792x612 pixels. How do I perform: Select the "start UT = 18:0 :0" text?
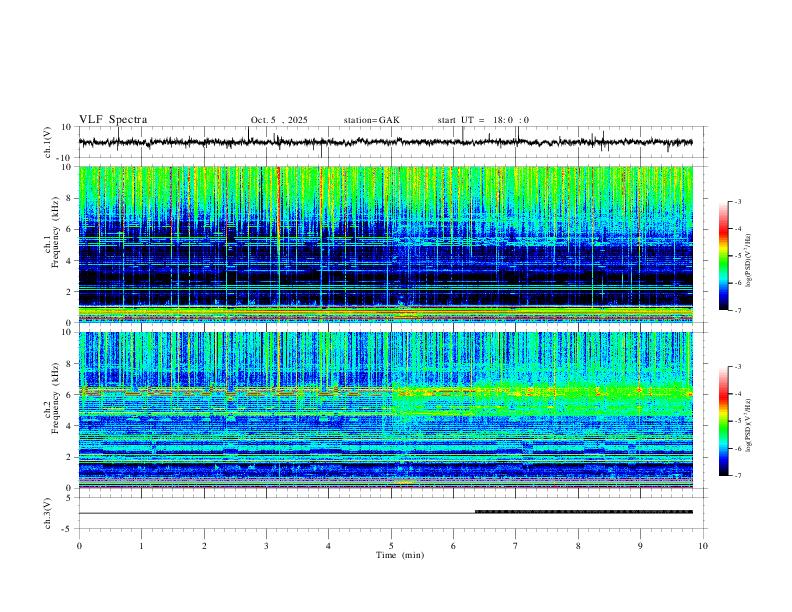click(x=483, y=120)
